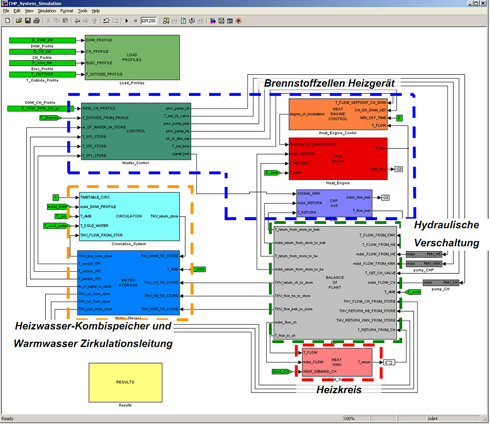Select the blue WATER STORAGE block
Image resolution: width=490 pixels, height=424 pixels.
[128, 283]
